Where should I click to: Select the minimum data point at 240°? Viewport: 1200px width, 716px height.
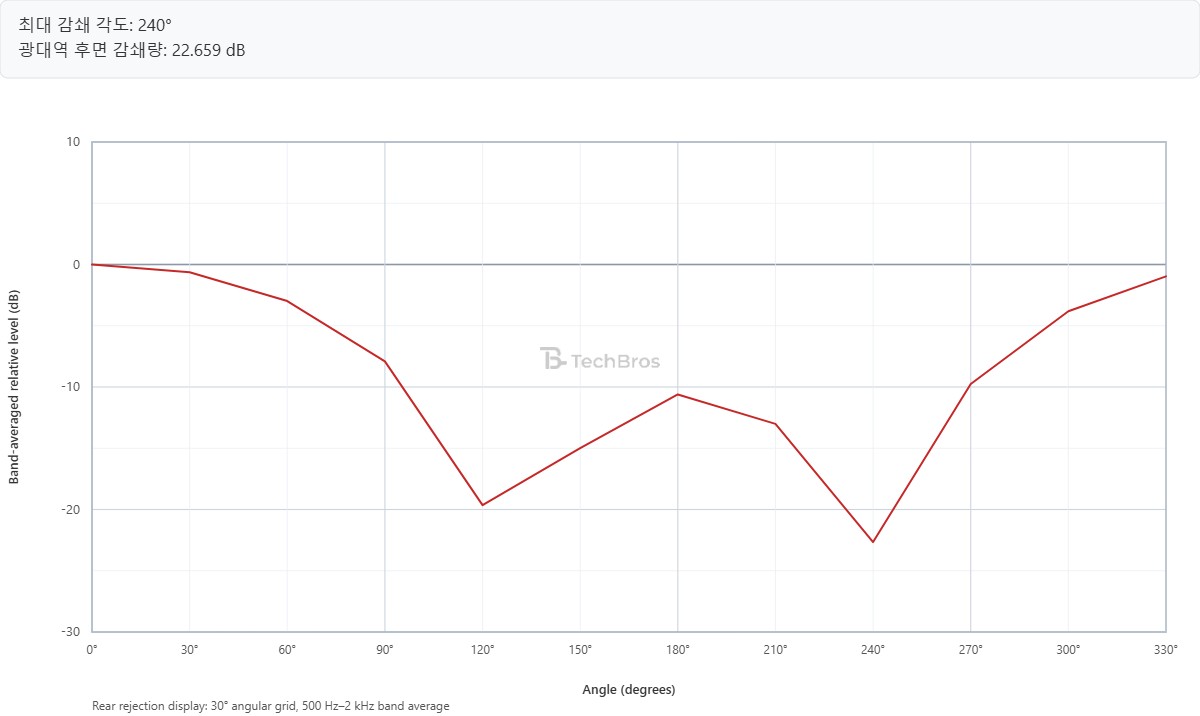(x=873, y=542)
